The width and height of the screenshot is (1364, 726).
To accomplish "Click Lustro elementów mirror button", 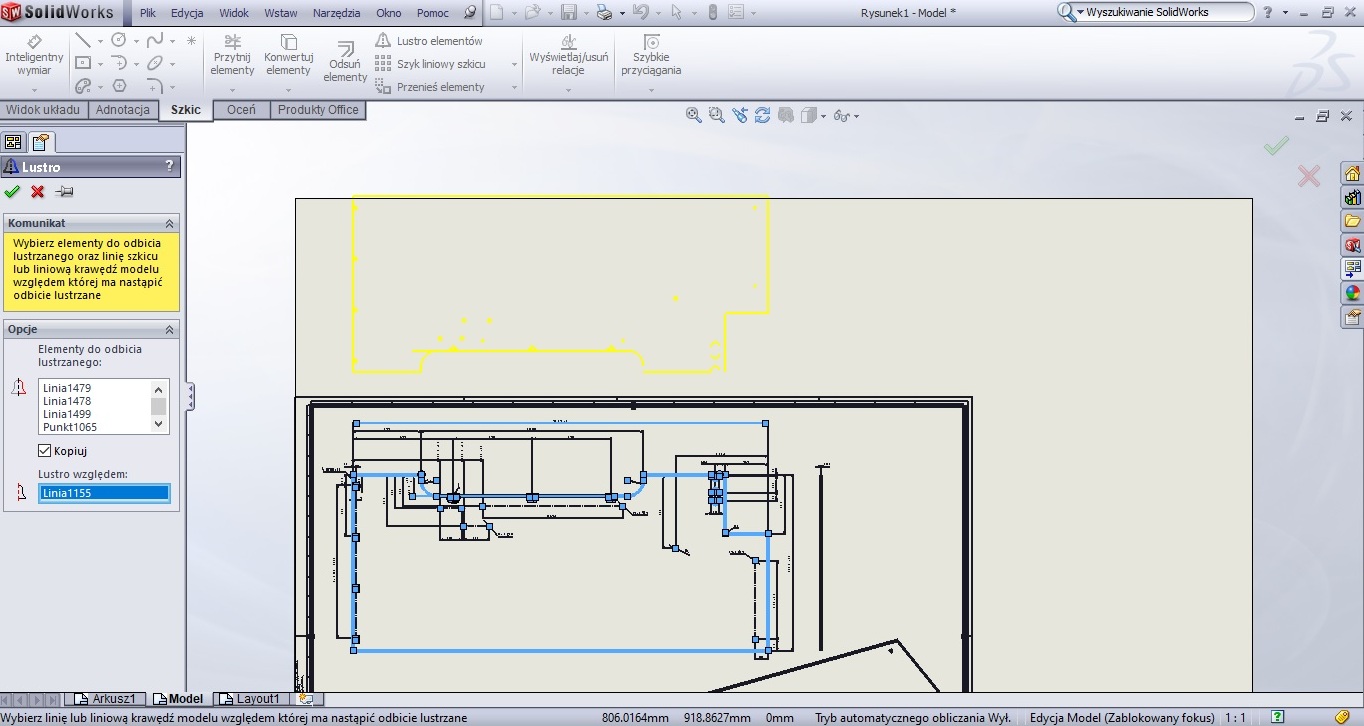I will (x=429, y=41).
